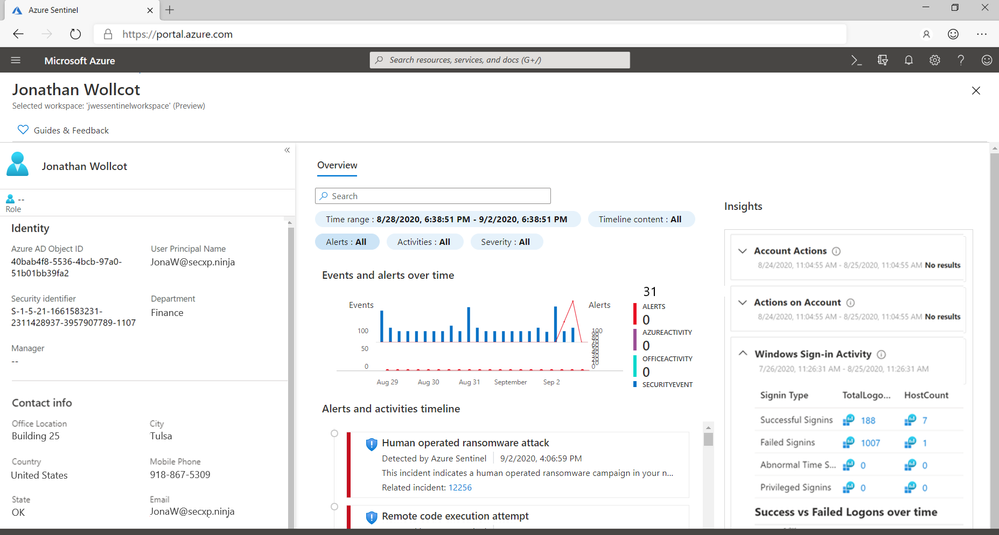Open the Severity : All filter
The image size is (999, 535).
[x=507, y=242]
